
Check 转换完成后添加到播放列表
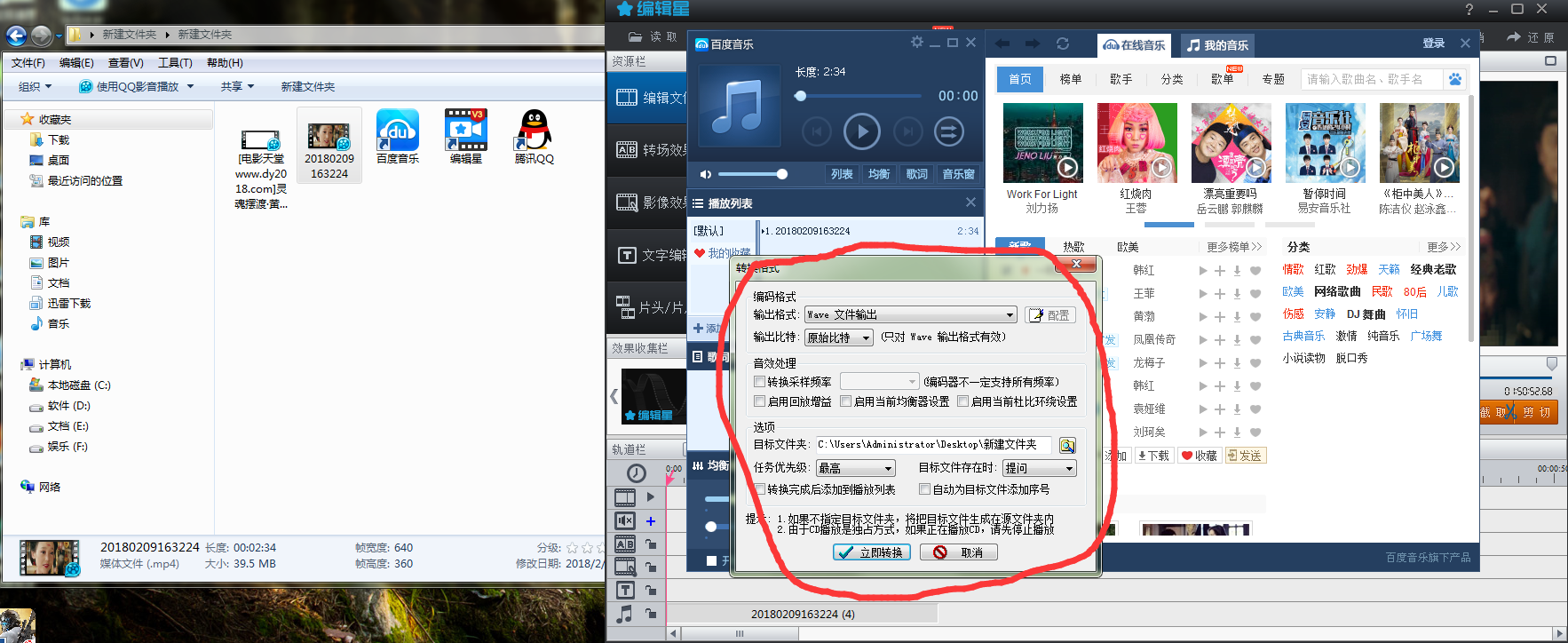[760, 489]
